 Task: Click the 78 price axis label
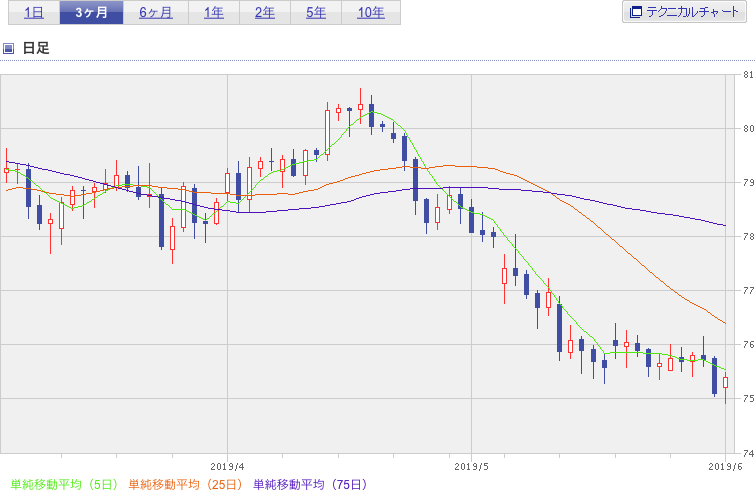749,236
